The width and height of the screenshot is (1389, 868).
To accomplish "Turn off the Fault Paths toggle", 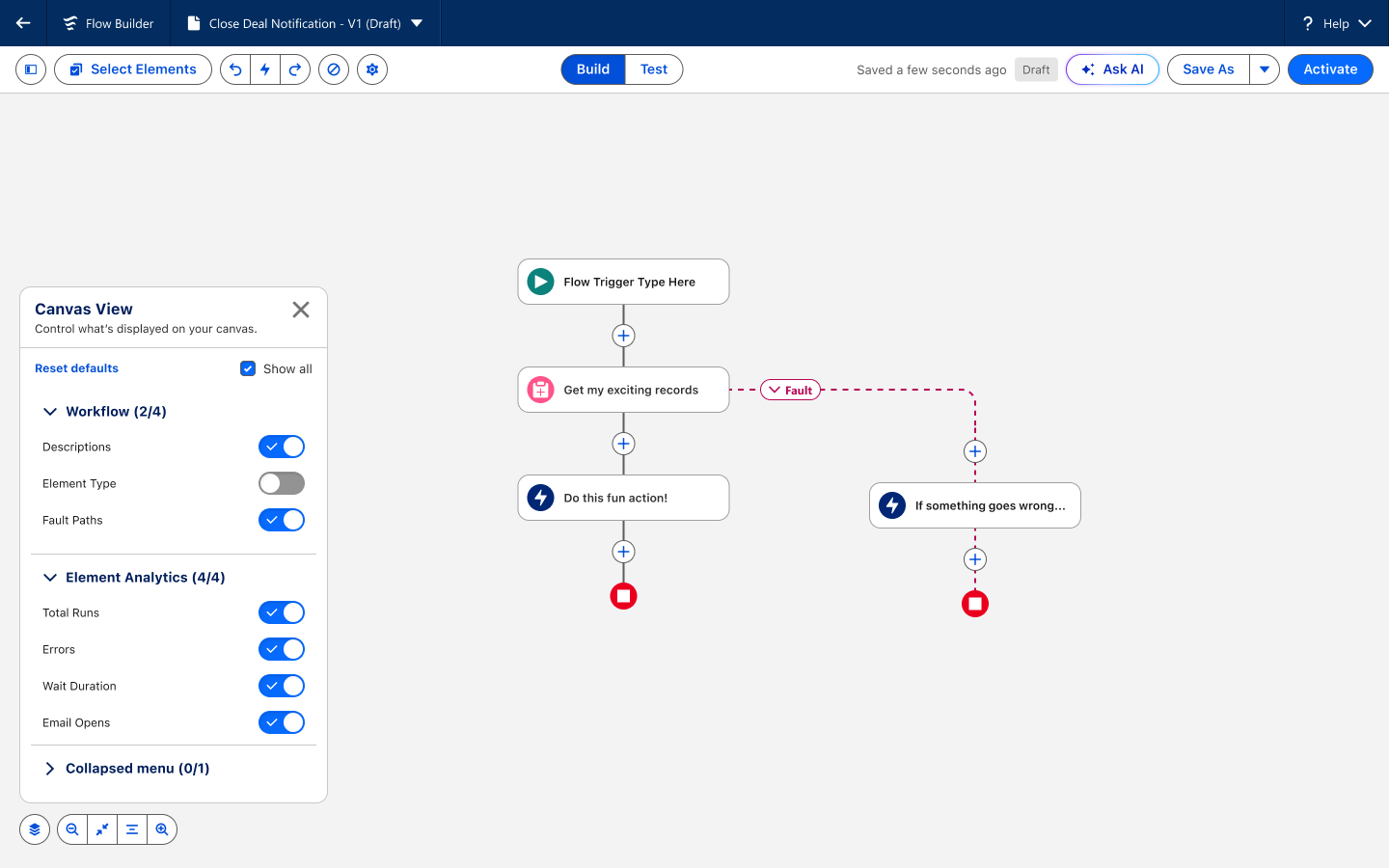I will coord(282,520).
